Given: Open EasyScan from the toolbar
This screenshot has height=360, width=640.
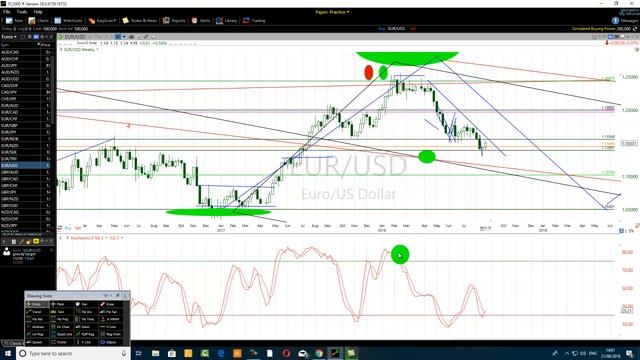Looking at the screenshot, I should point(102,20).
